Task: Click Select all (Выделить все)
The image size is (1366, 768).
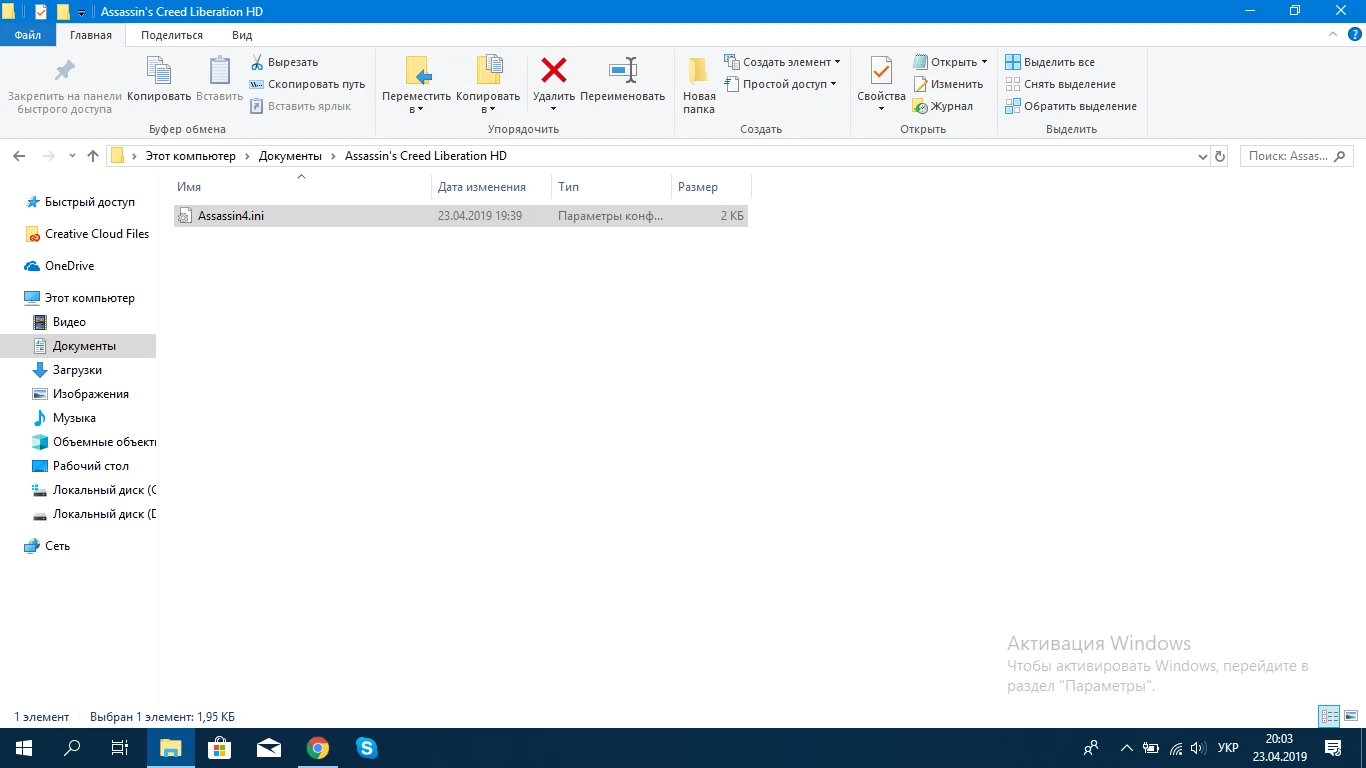Action: (x=1050, y=62)
